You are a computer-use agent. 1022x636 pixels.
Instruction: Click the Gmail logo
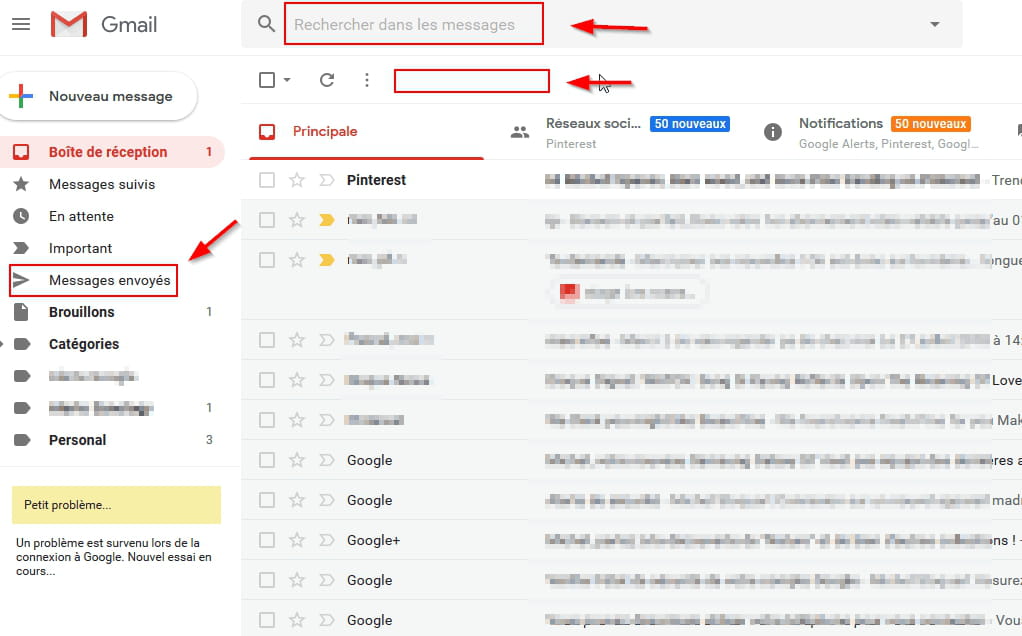click(x=104, y=24)
